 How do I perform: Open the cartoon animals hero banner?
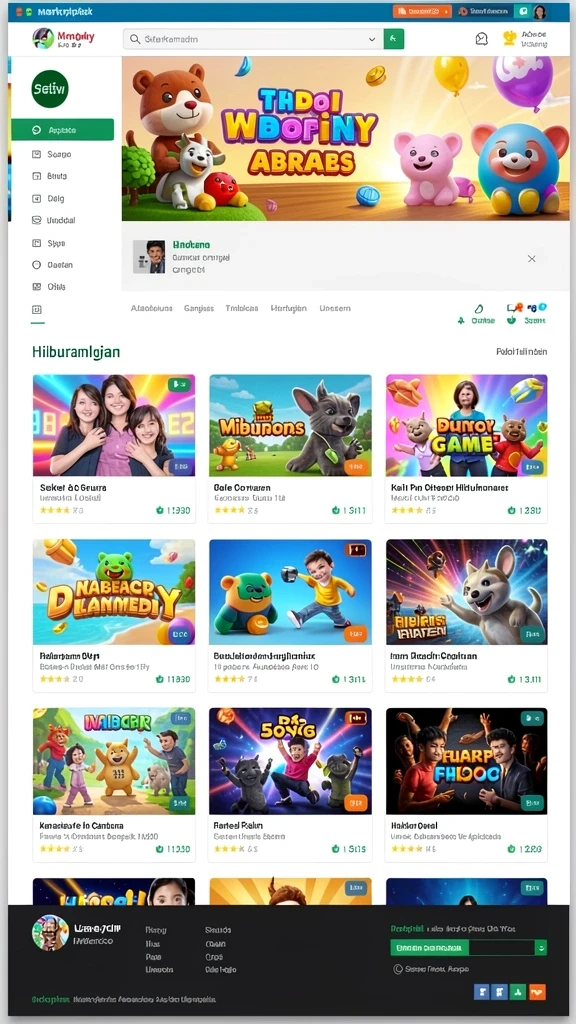345,138
